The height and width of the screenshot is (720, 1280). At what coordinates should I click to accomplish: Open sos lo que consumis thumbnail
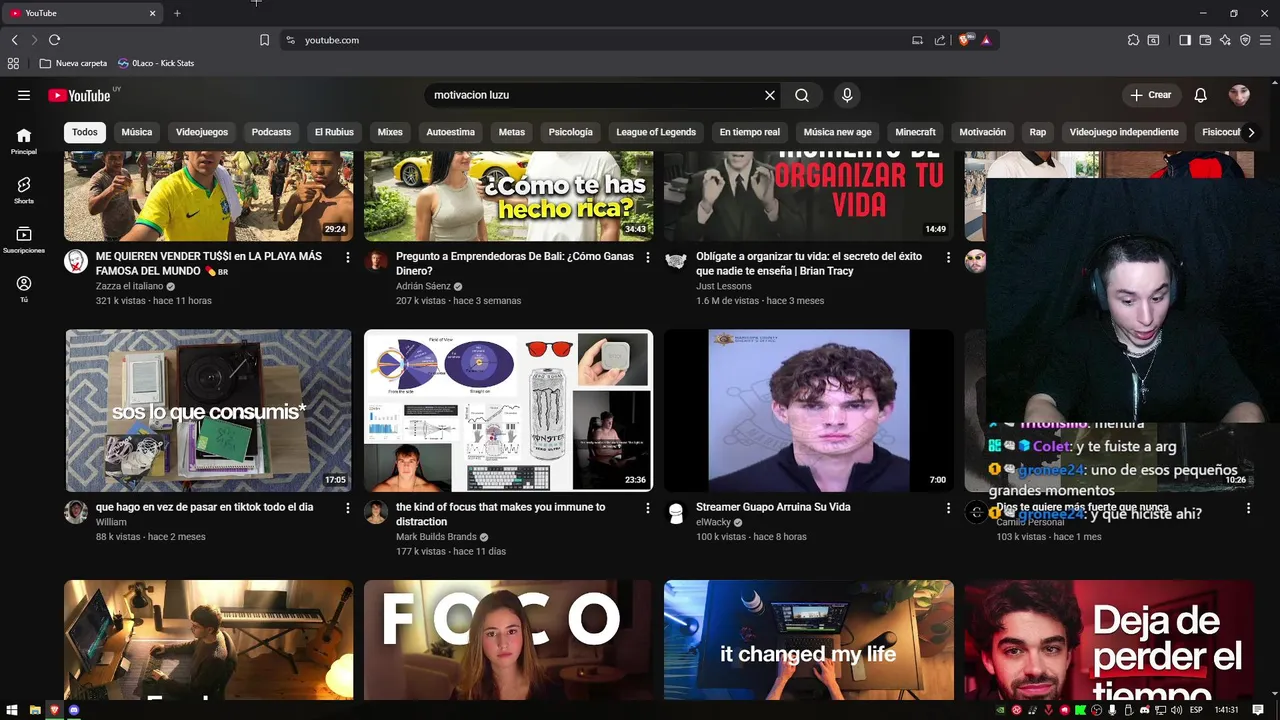pos(208,410)
